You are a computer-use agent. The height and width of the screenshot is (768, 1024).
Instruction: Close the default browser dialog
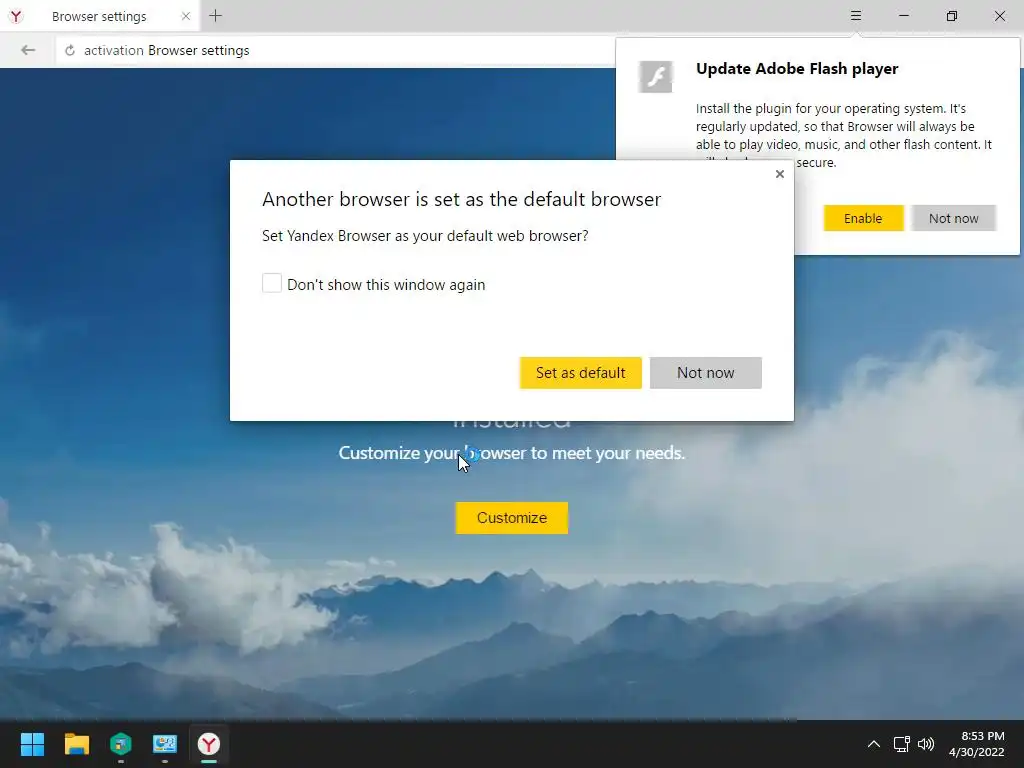780,174
